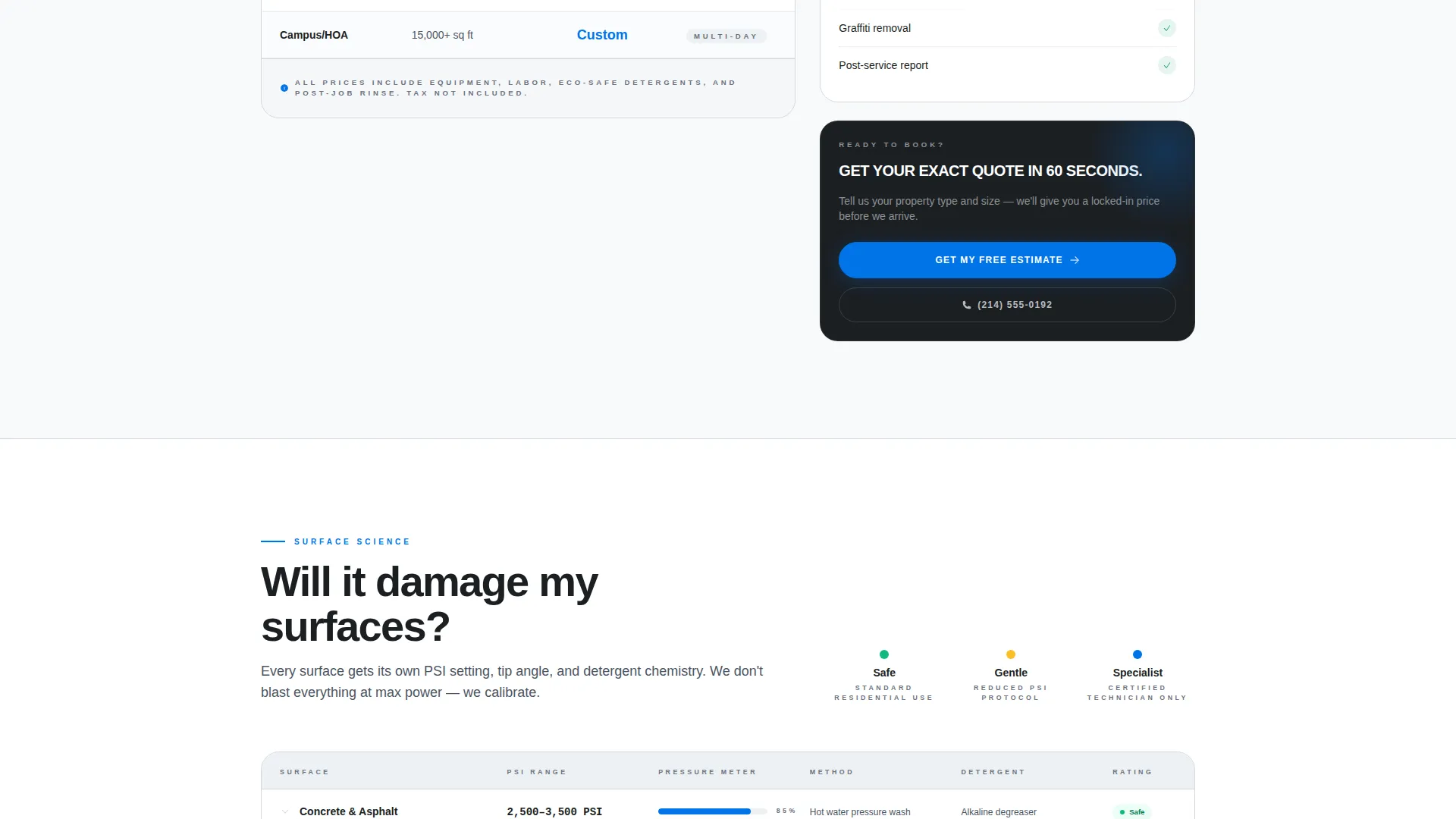Expand the Concrete & Asphalt row chevron
Screen dimensions: 1456x819
click(x=285, y=811)
